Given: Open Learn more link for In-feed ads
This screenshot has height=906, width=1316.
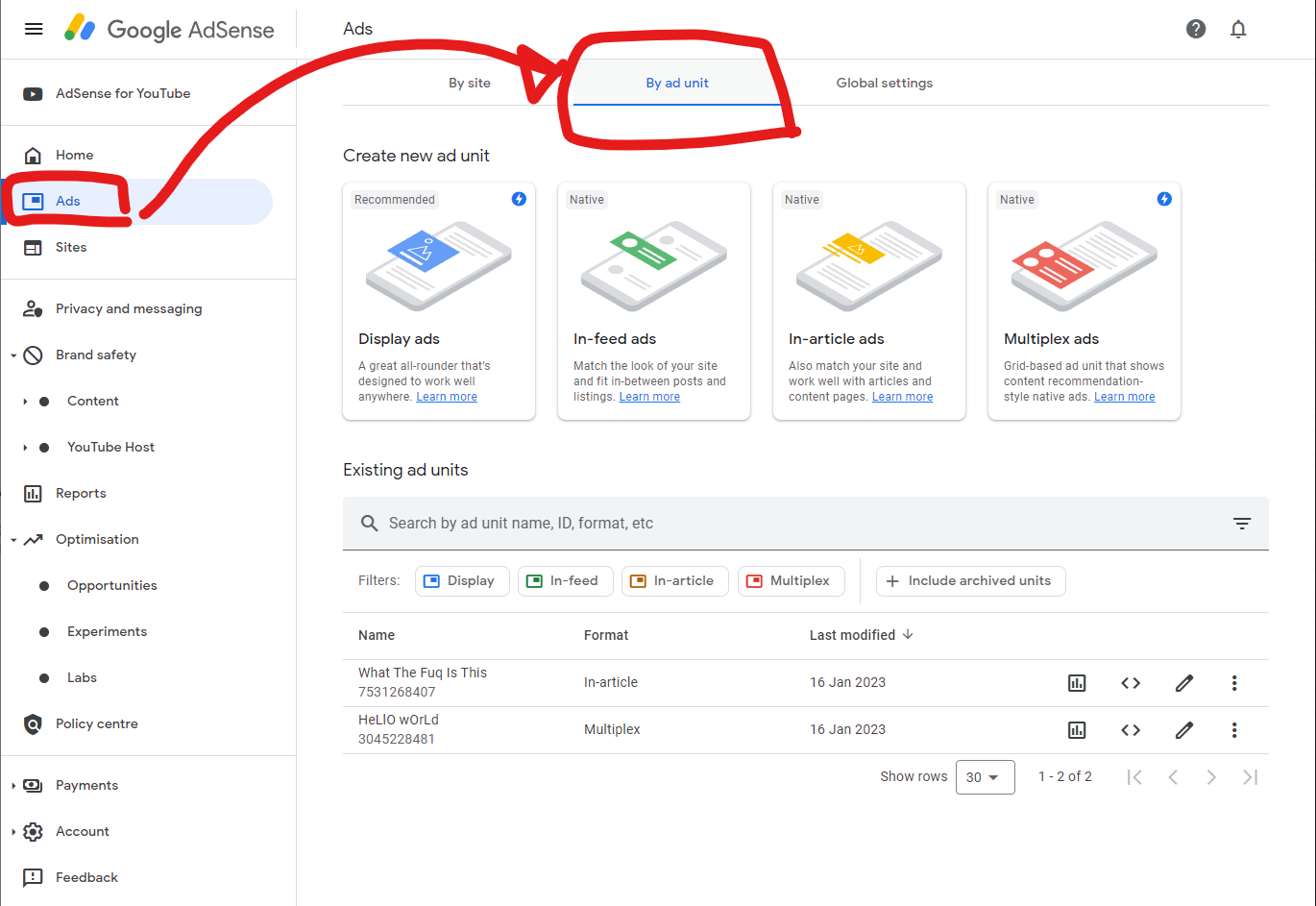Looking at the screenshot, I should coord(649,397).
